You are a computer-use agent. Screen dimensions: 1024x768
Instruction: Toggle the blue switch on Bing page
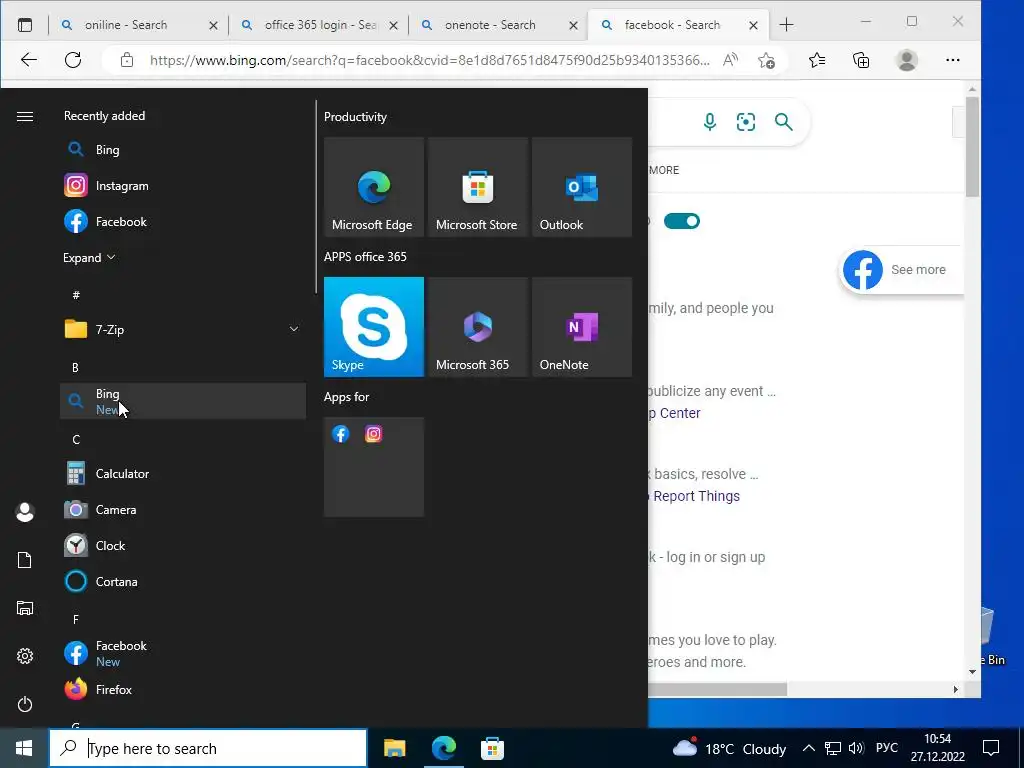tap(682, 221)
